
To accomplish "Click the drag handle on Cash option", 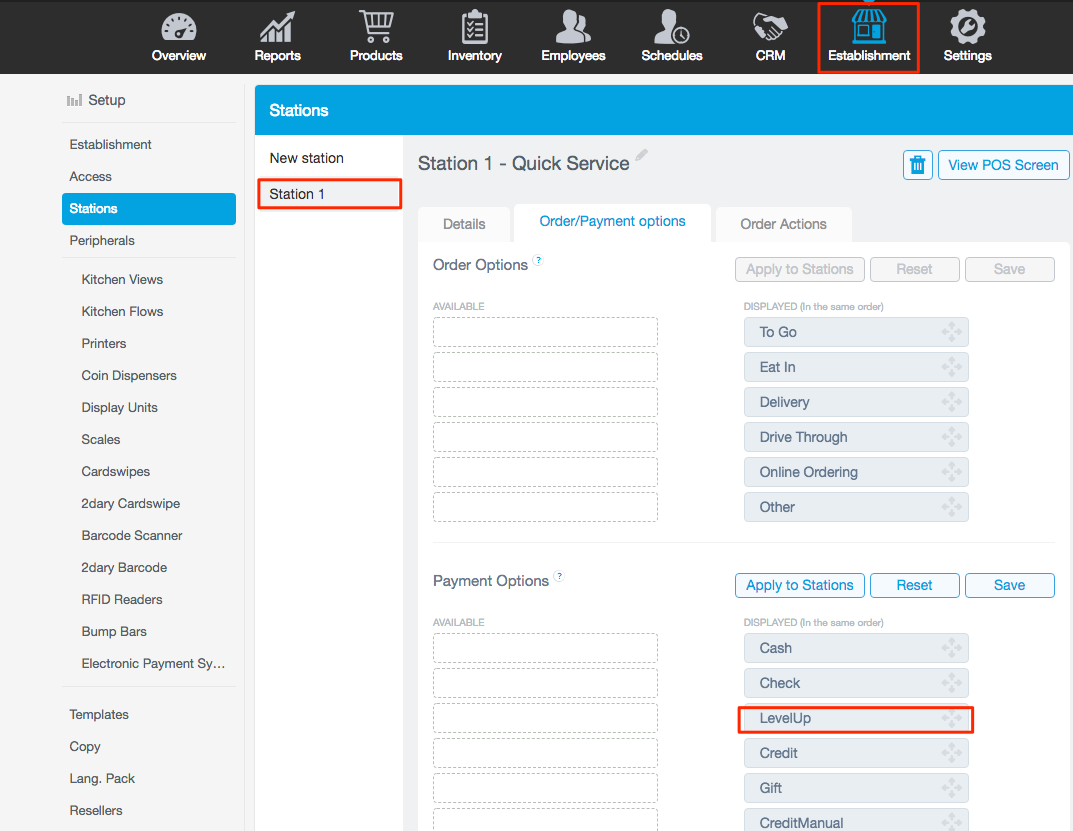I will click(951, 648).
